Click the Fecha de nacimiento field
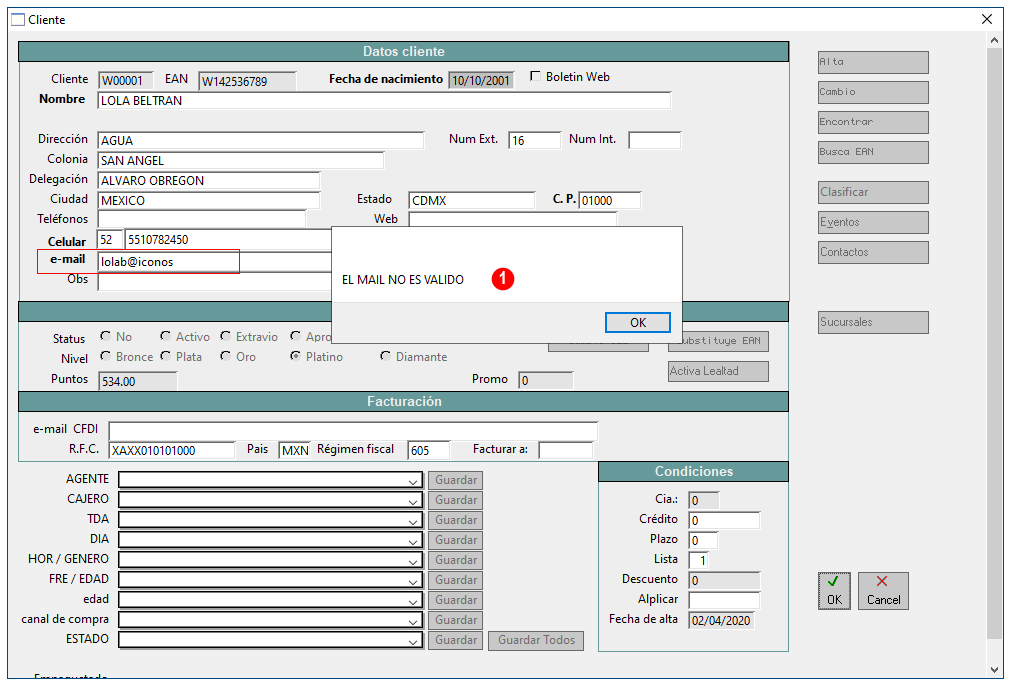 coord(481,81)
